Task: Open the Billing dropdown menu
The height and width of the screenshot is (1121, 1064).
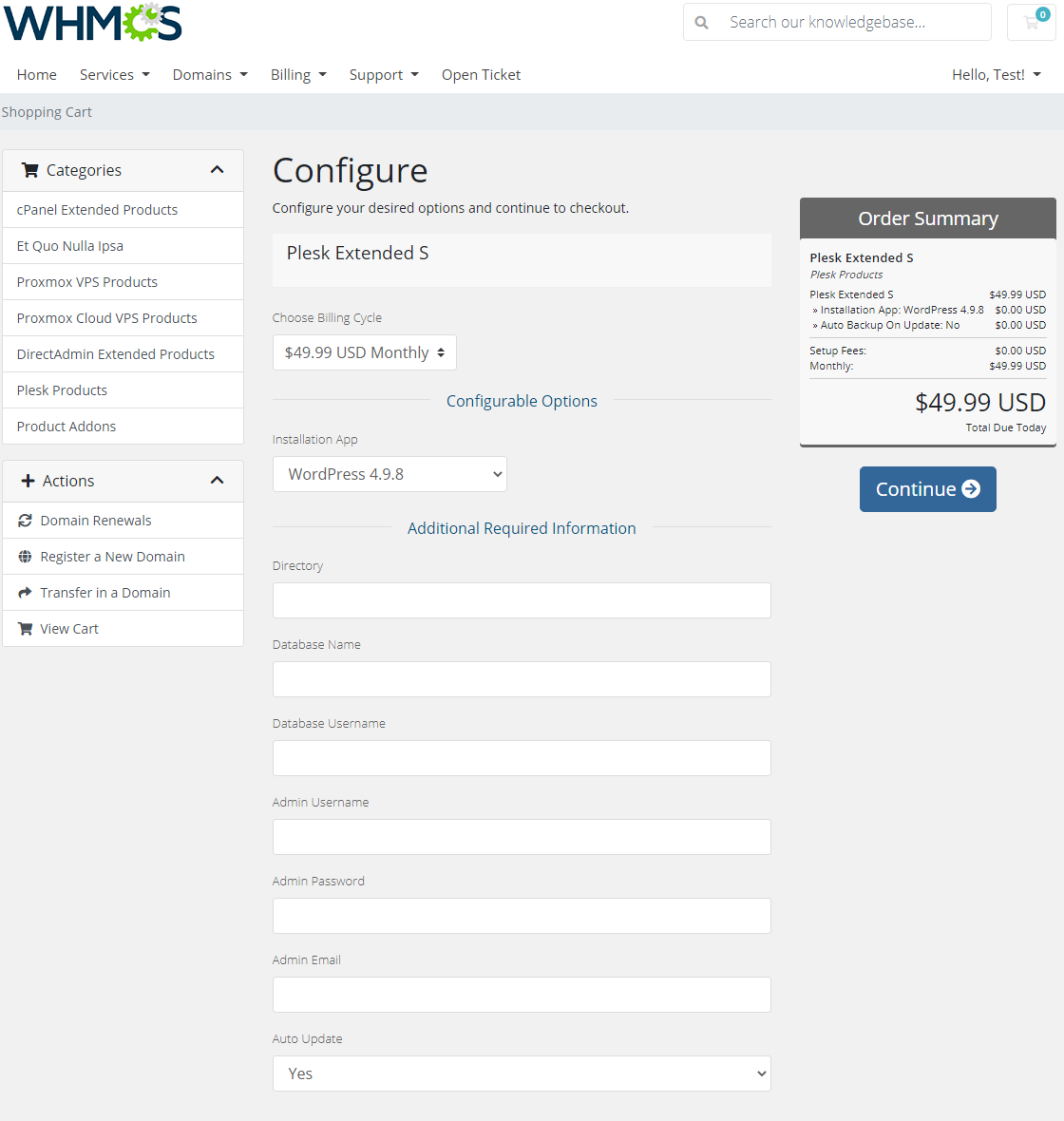Action: tap(298, 75)
